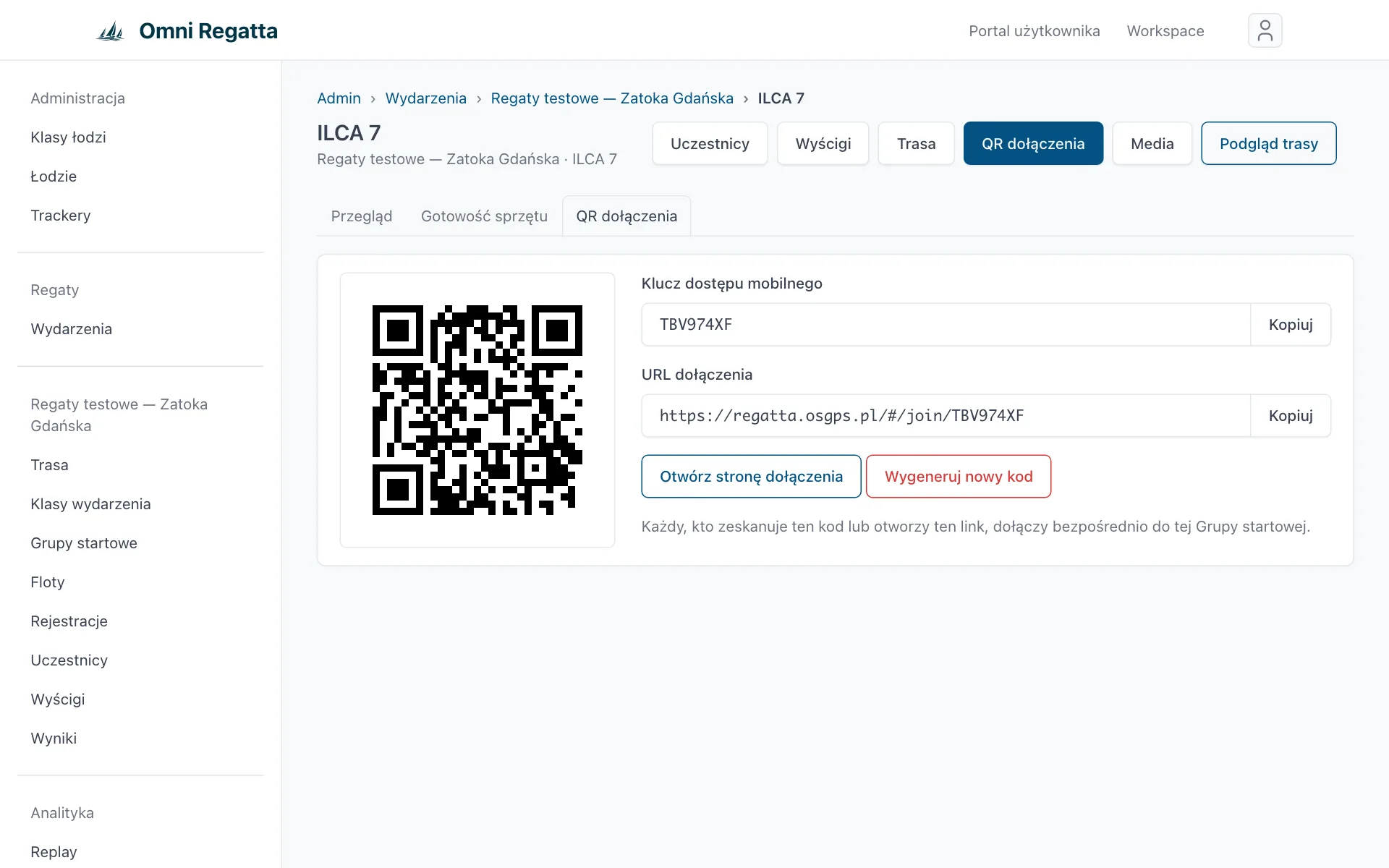
Task: Open Łodzie in sidebar
Action: (x=54, y=176)
